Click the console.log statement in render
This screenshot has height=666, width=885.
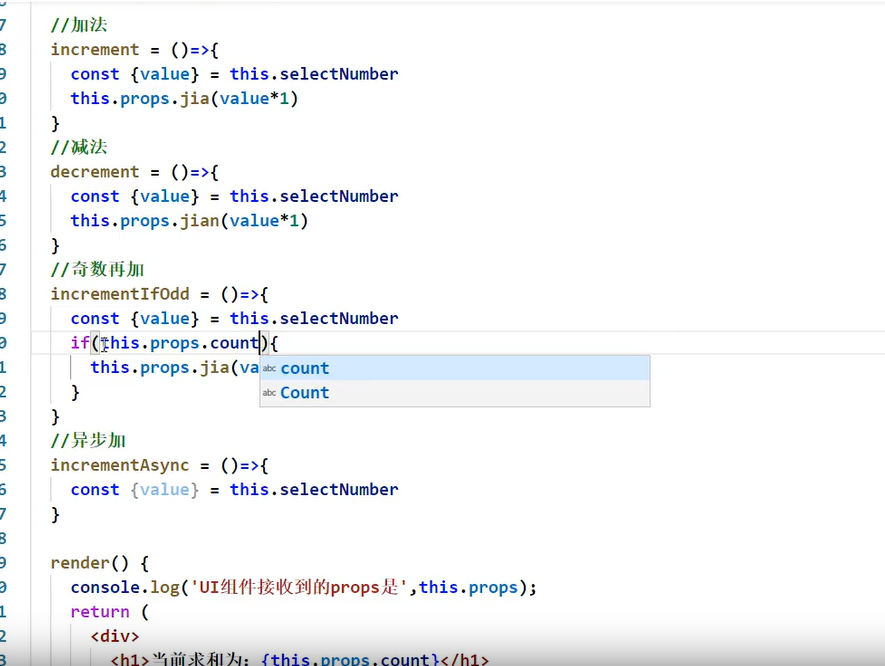point(304,588)
